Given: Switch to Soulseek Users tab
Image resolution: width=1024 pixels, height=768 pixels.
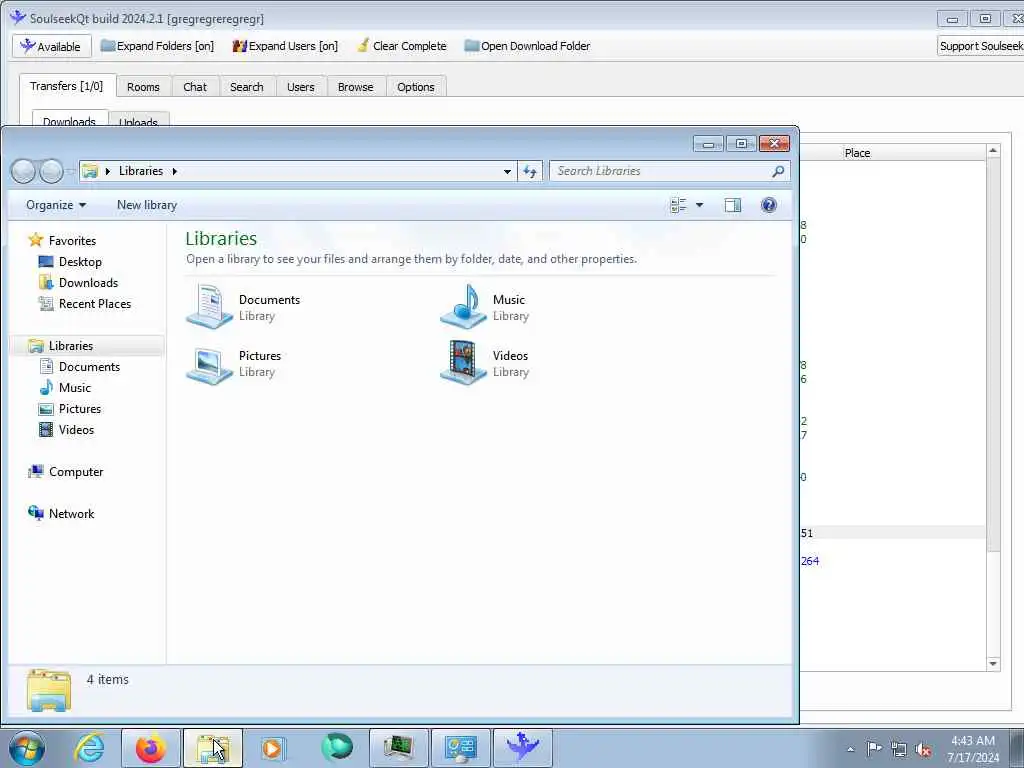Looking at the screenshot, I should point(300,87).
